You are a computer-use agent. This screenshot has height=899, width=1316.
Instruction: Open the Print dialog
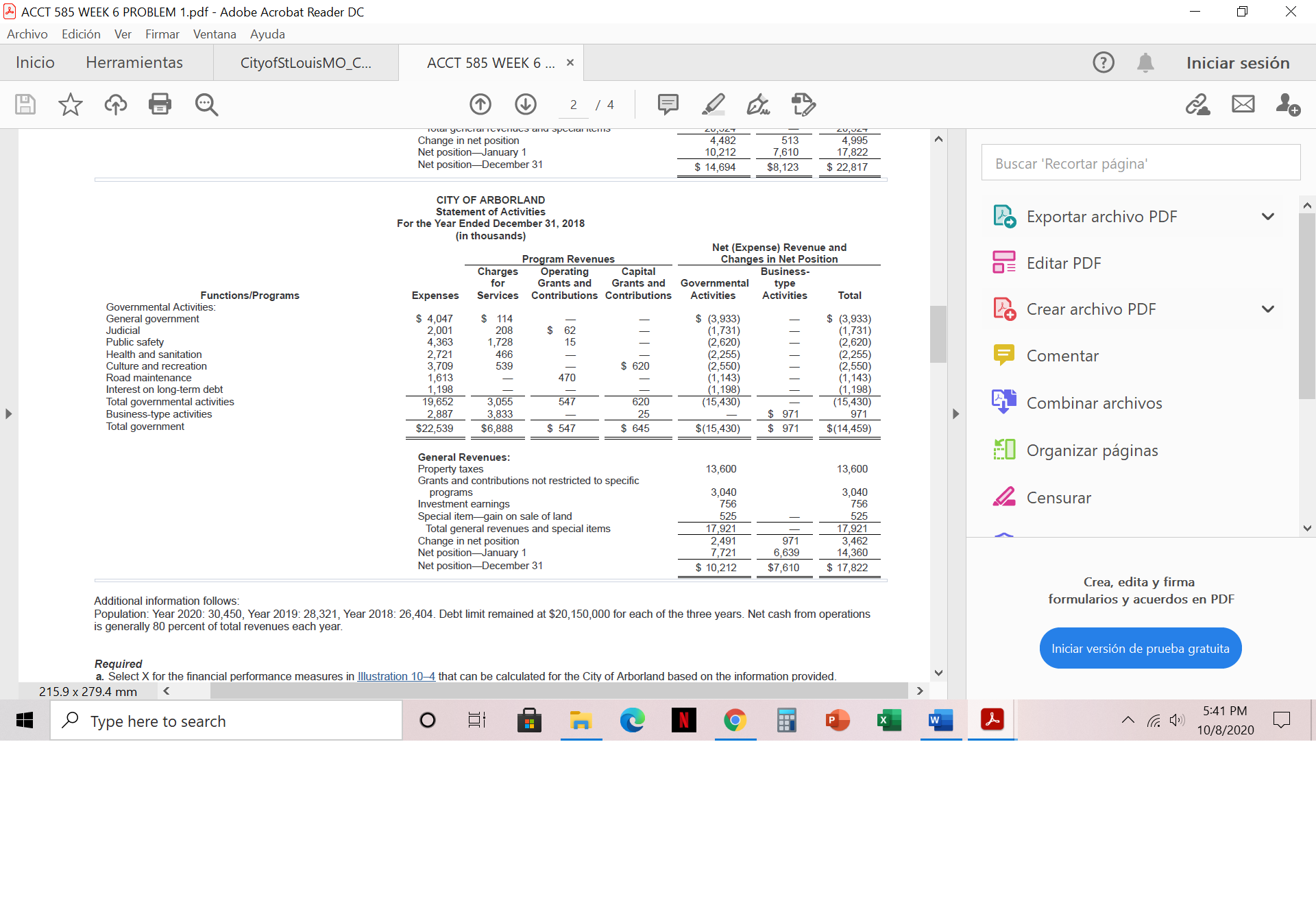[160, 104]
